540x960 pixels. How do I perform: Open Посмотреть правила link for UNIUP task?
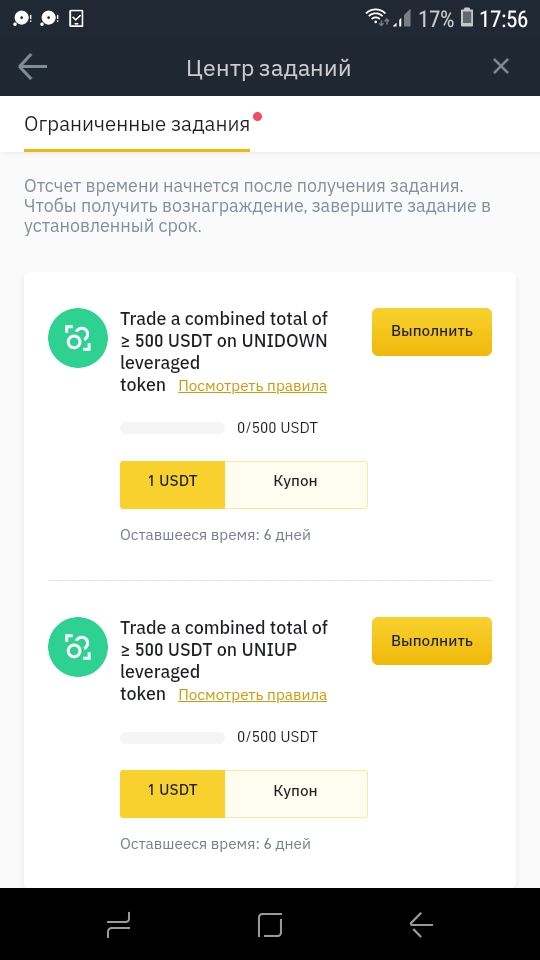tap(252, 696)
